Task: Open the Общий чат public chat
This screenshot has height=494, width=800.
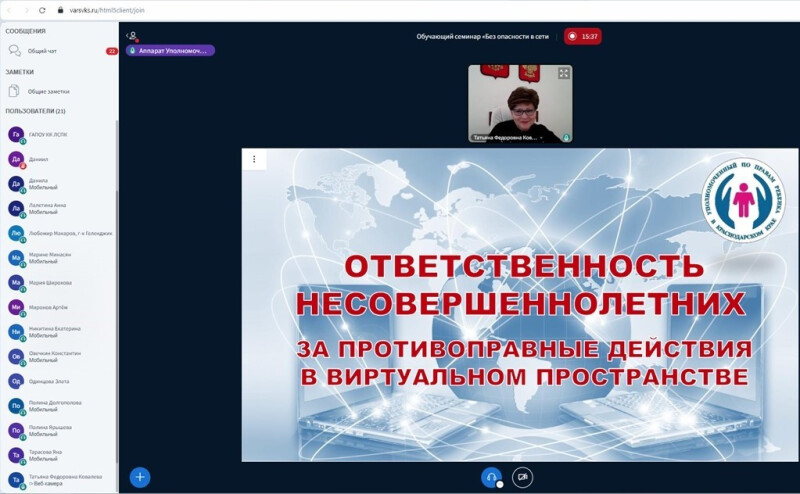Action: 42,50
